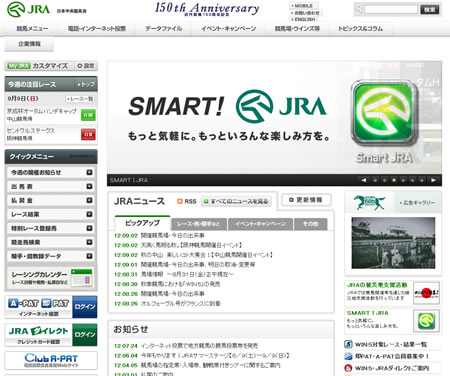The image size is (450, 376).
Task: Open the 競馬メニュー navigation menu
Action: (32, 29)
